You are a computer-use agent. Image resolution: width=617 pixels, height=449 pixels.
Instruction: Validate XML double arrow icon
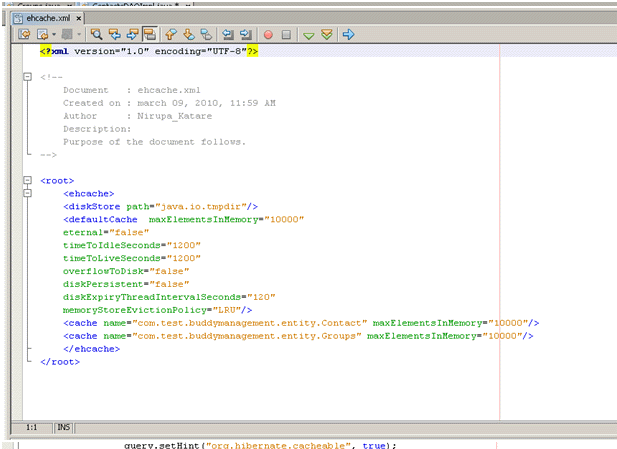327,35
